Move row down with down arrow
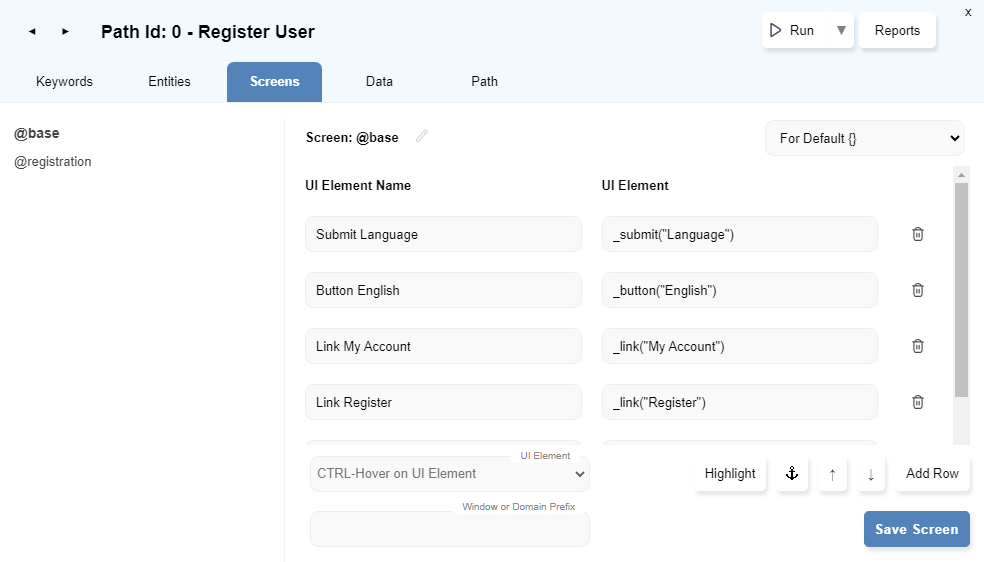This screenshot has height=562, width=984. [x=871, y=474]
